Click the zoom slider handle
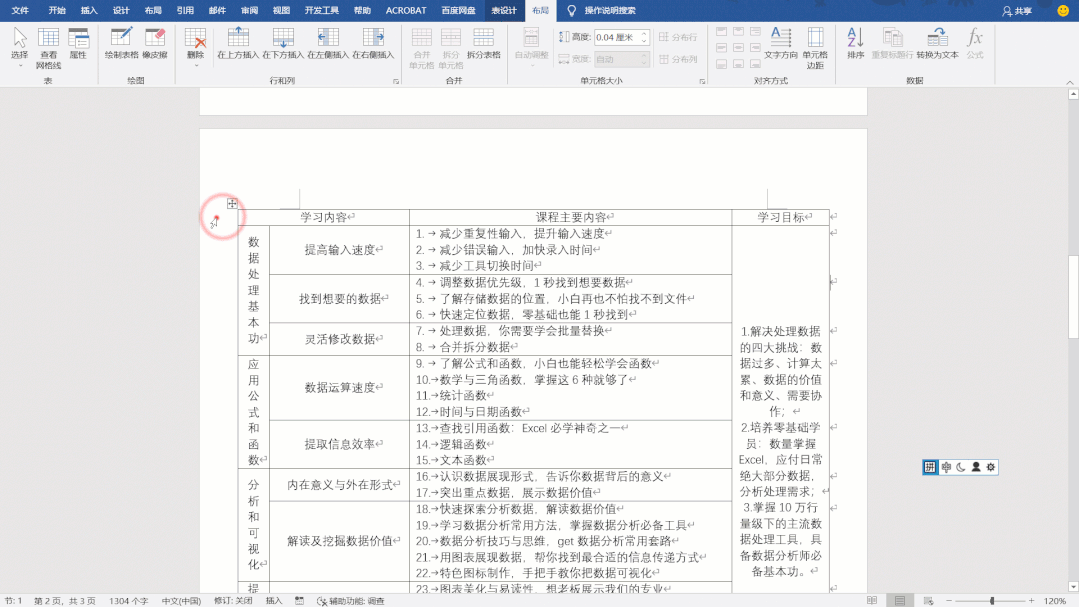1079x607 pixels. (x=992, y=601)
